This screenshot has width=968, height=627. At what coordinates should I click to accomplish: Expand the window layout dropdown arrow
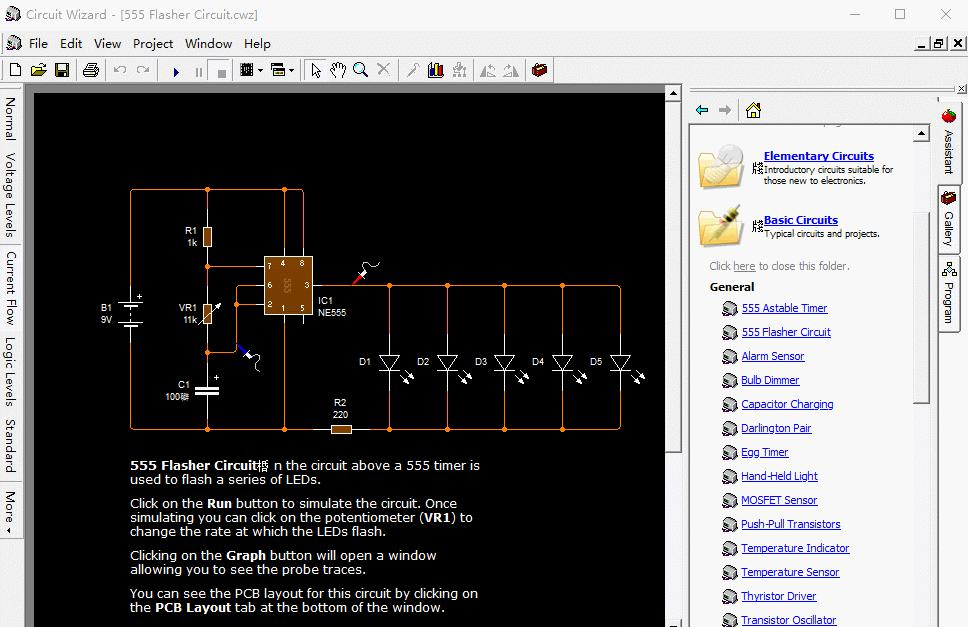click(291, 71)
